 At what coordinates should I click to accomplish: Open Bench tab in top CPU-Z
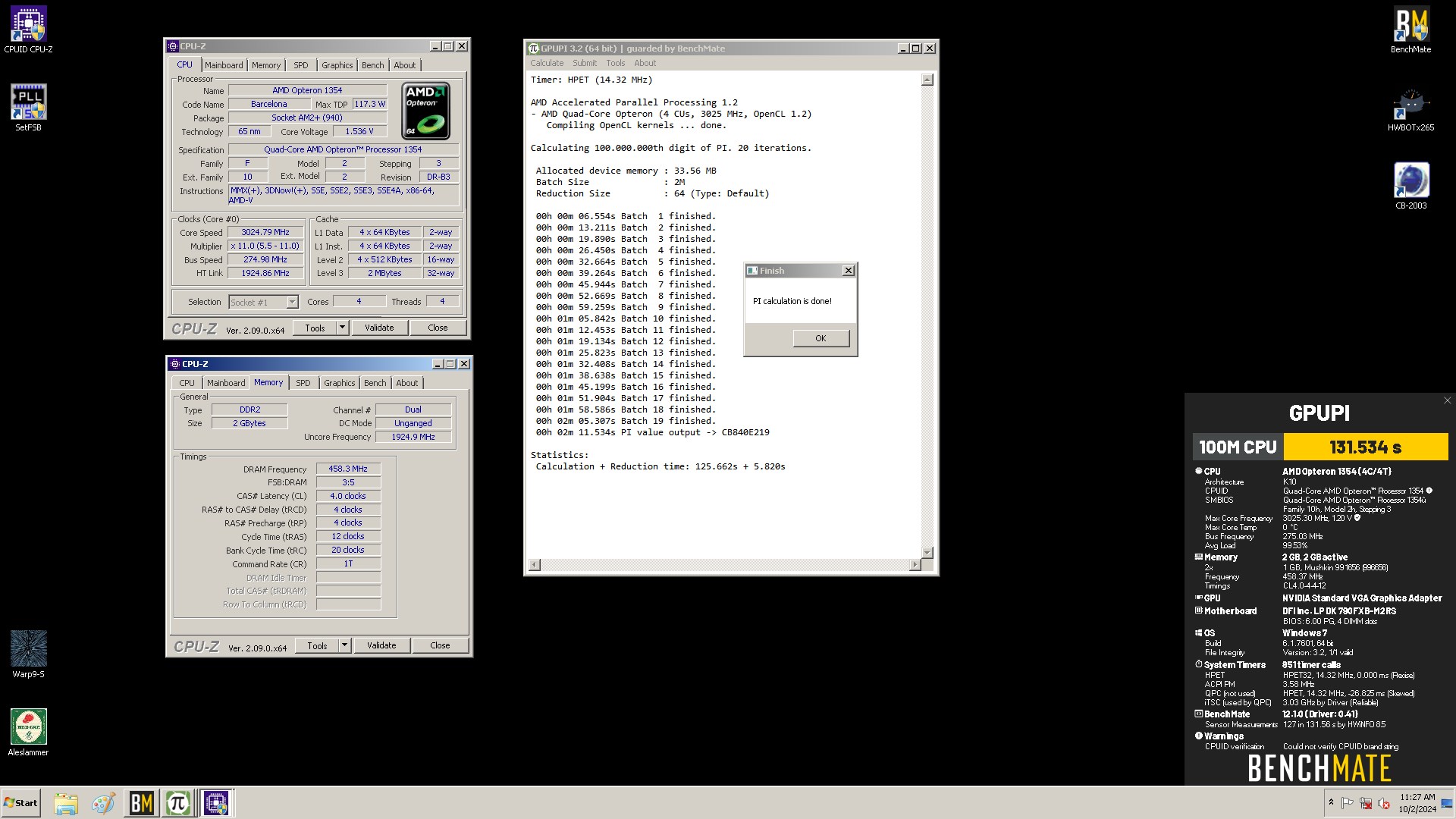pos(373,65)
